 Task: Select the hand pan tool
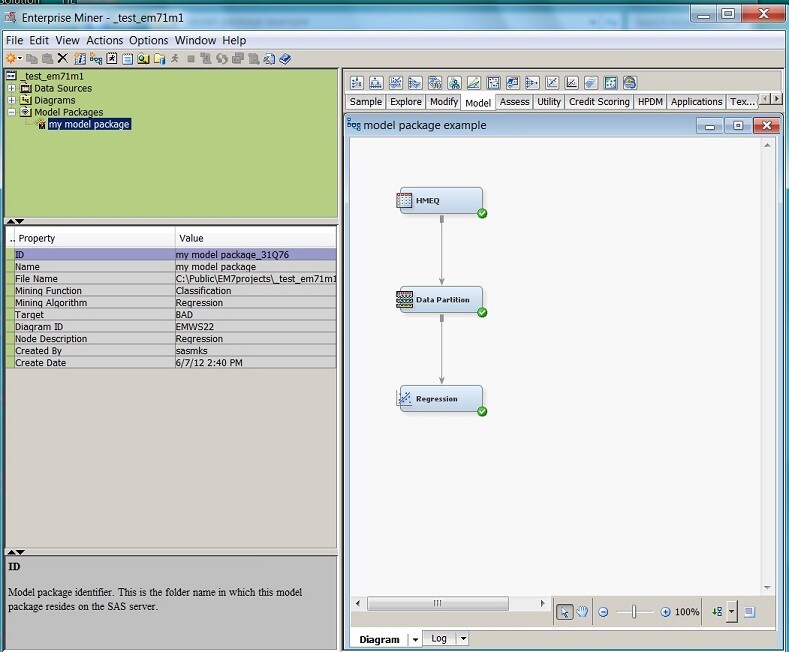[581, 612]
